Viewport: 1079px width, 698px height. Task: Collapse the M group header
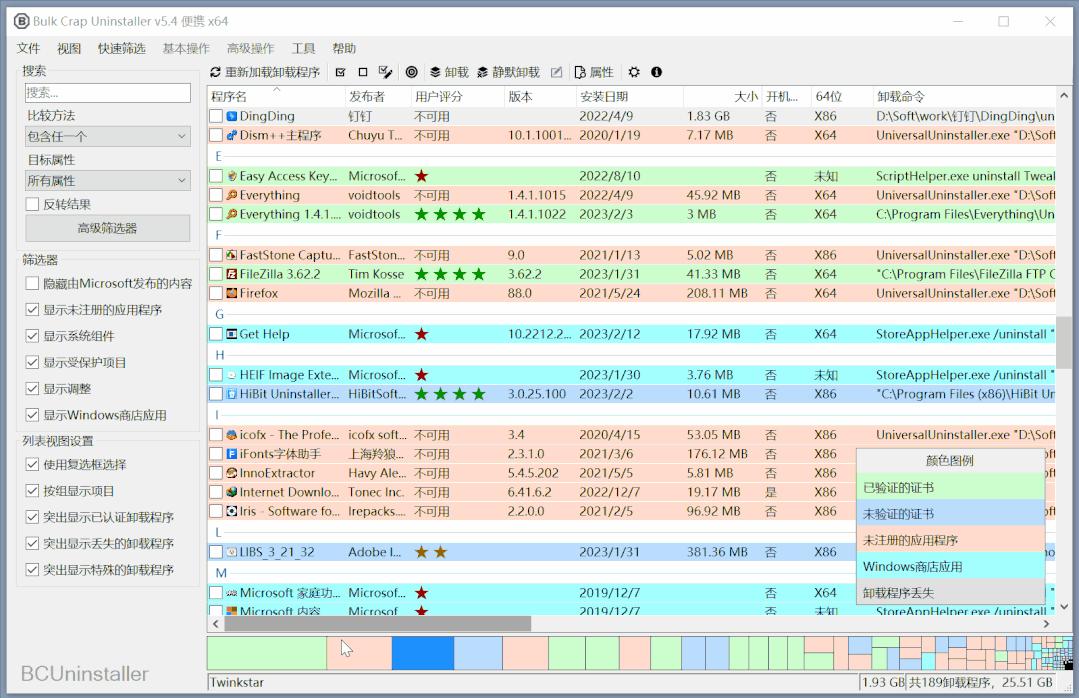[217, 572]
